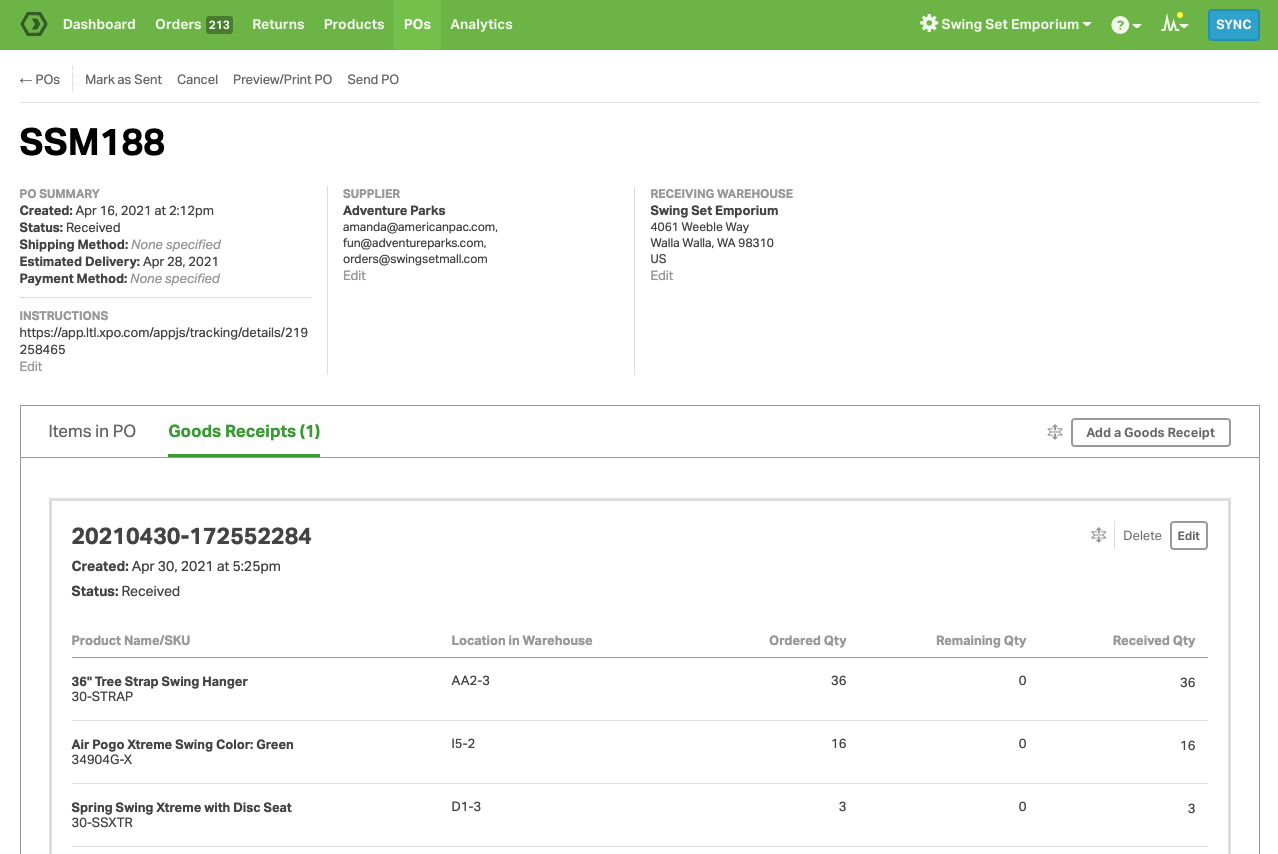Go to the Analytics section
Image resolution: width=1278 pixels, height=854 pixels.
point(481,24)
